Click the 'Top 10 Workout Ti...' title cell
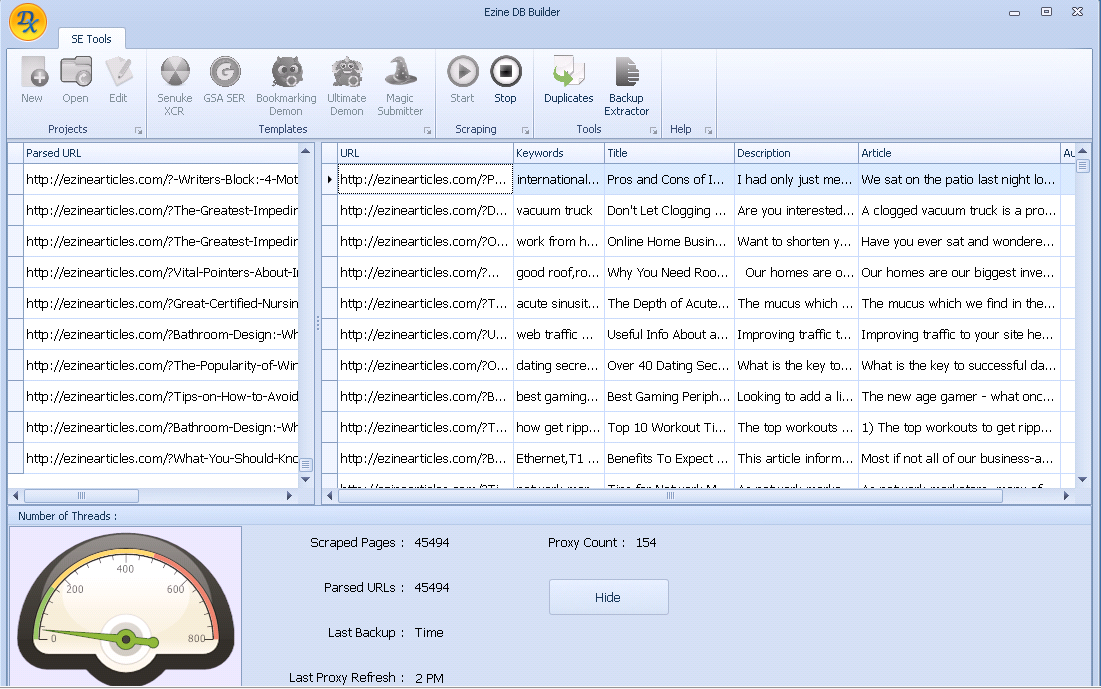This screenshot has height=689, width=1101. pyautogui.click(x=669, y=427)
